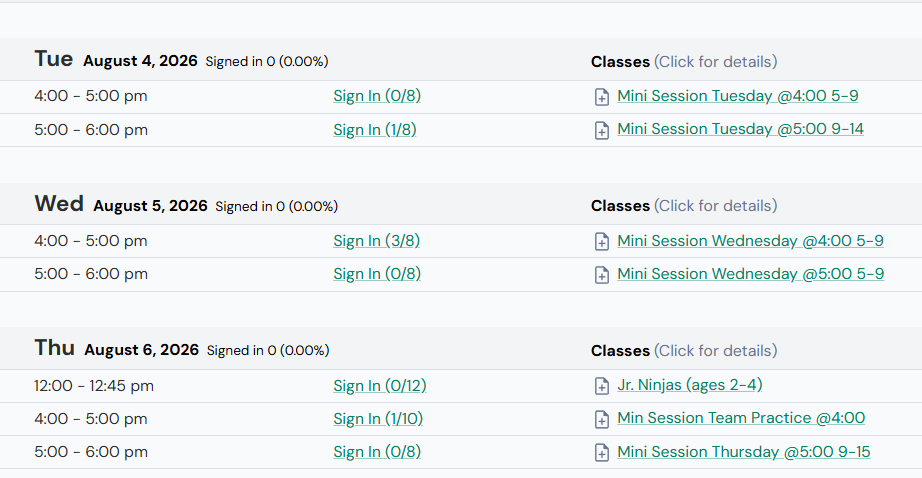View Mini Session Tuesday @5:00 9-14 details

(740, 129)
